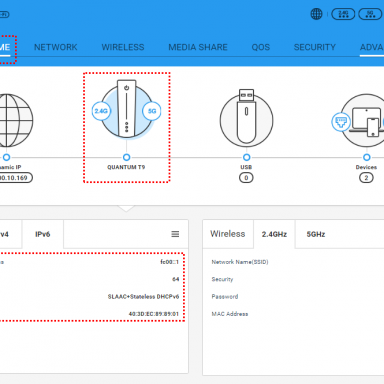Go to MEDIA SHARE section
Screen dimensions: 384x384
point(198,47)
